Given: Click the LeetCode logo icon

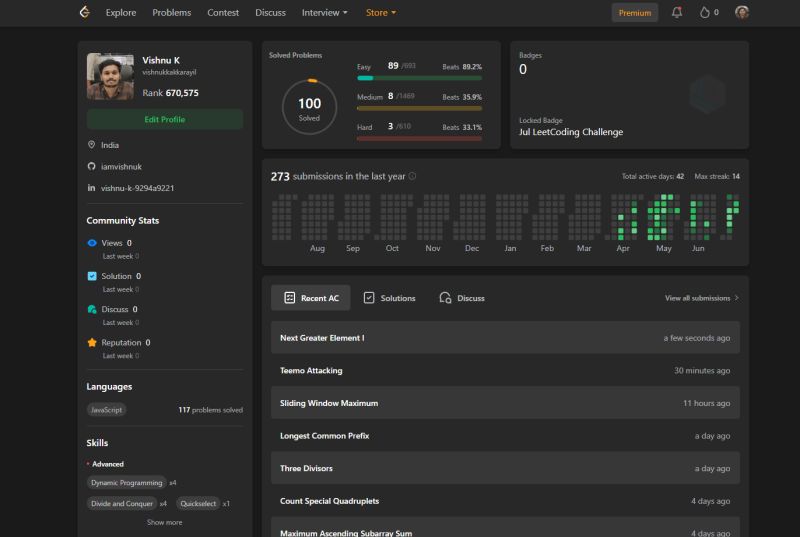Looking at the screenshot, I should pos(85,12).
